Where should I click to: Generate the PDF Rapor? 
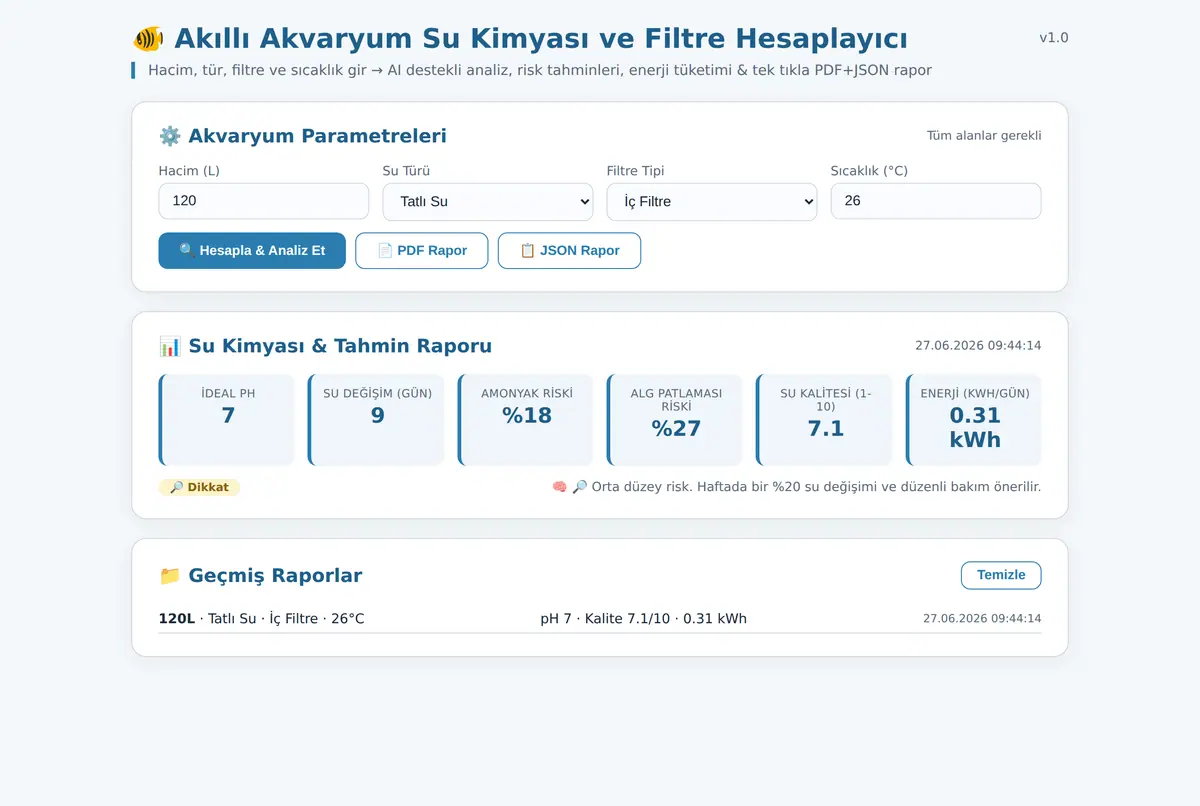point(422,251)
